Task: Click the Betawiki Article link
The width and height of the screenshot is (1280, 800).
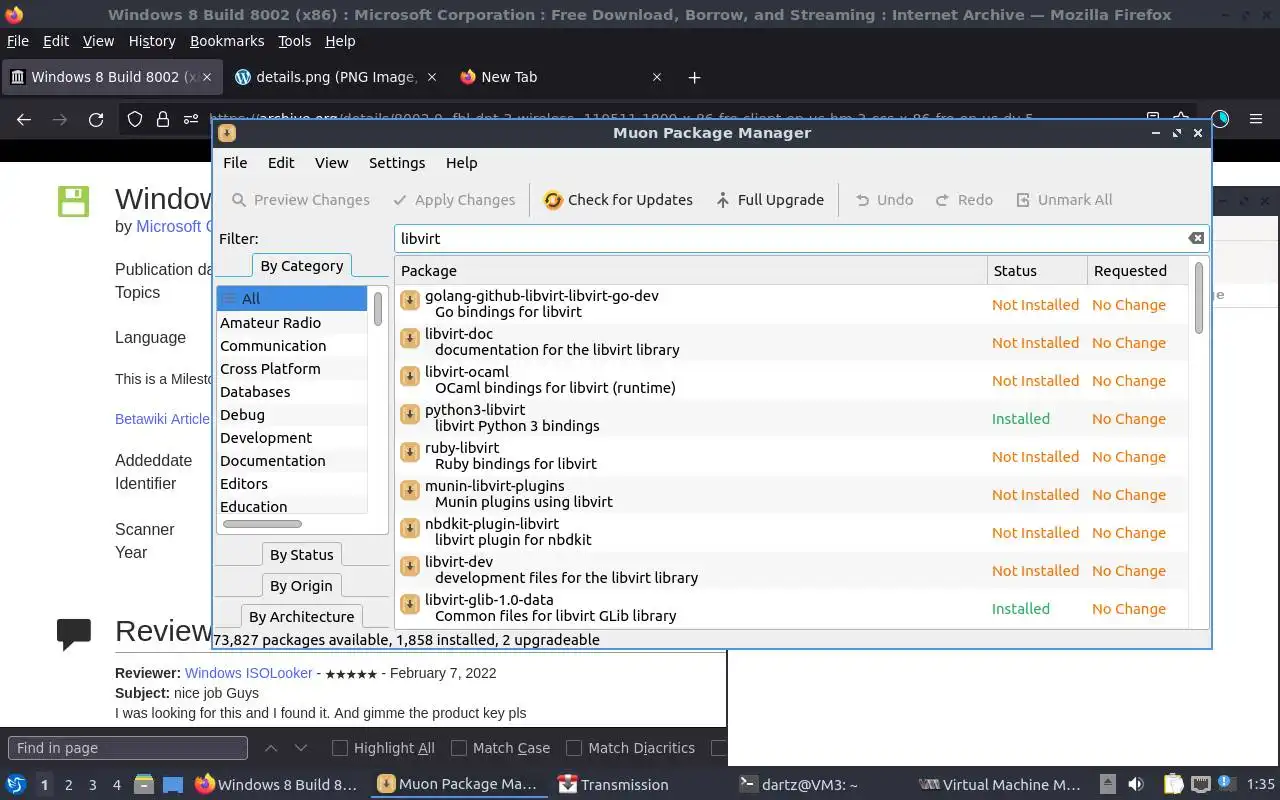Action: (162, 419)
